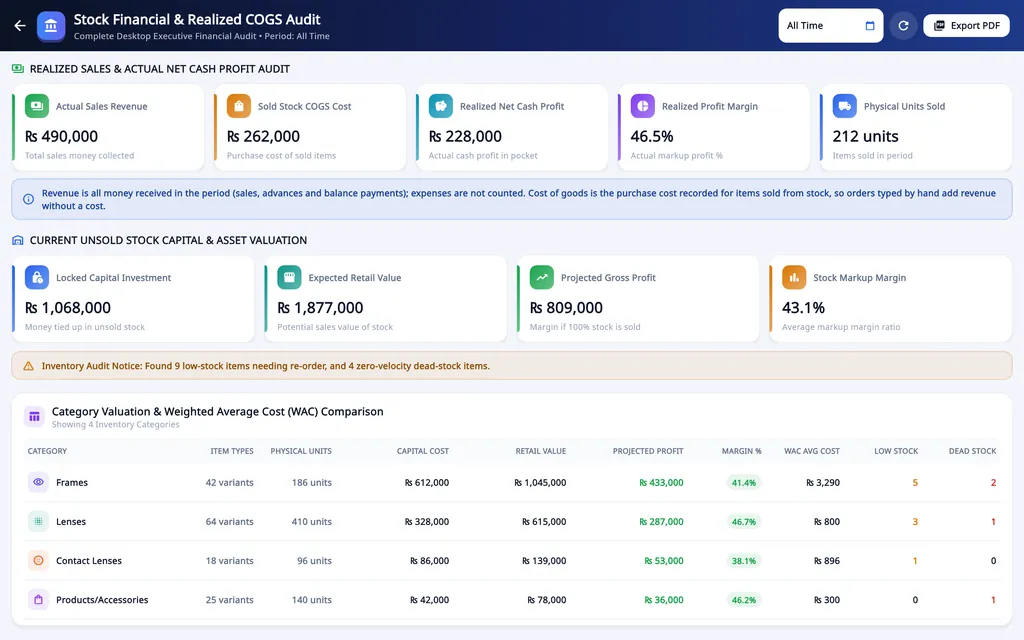This screenshot has height=640, width=1024.
Task: Click the MARGIN % column header
Action: [741, 451]
